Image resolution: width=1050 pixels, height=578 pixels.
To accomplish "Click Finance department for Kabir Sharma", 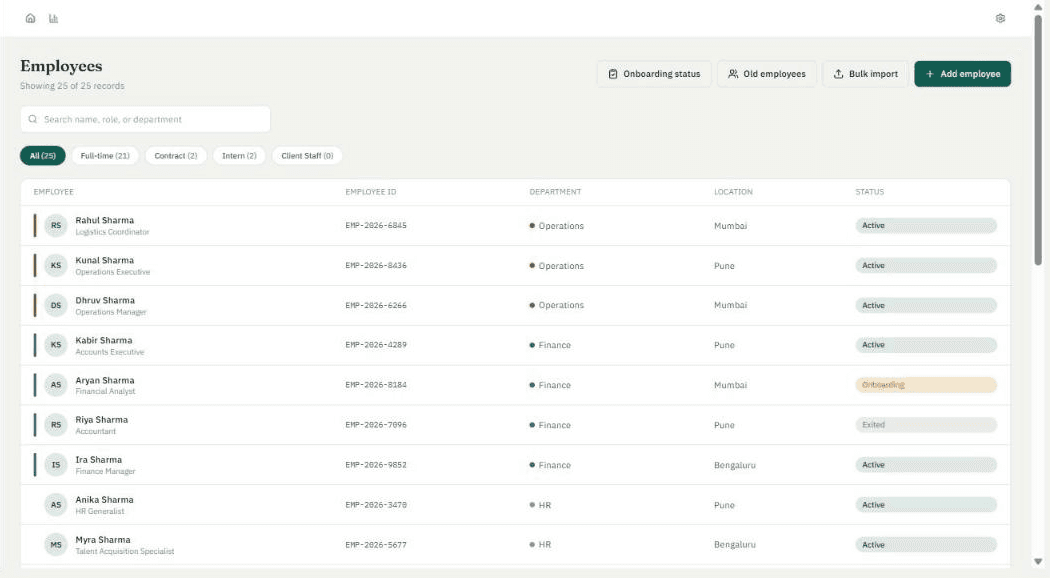I will click(550, 345).
